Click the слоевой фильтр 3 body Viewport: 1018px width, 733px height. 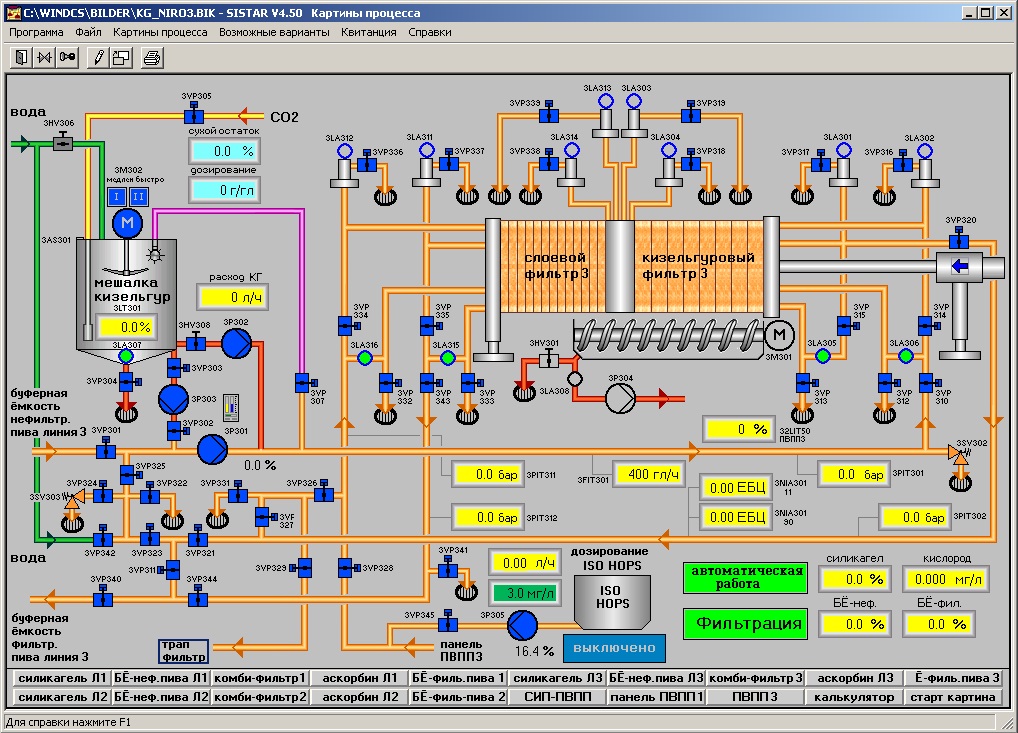555,266
